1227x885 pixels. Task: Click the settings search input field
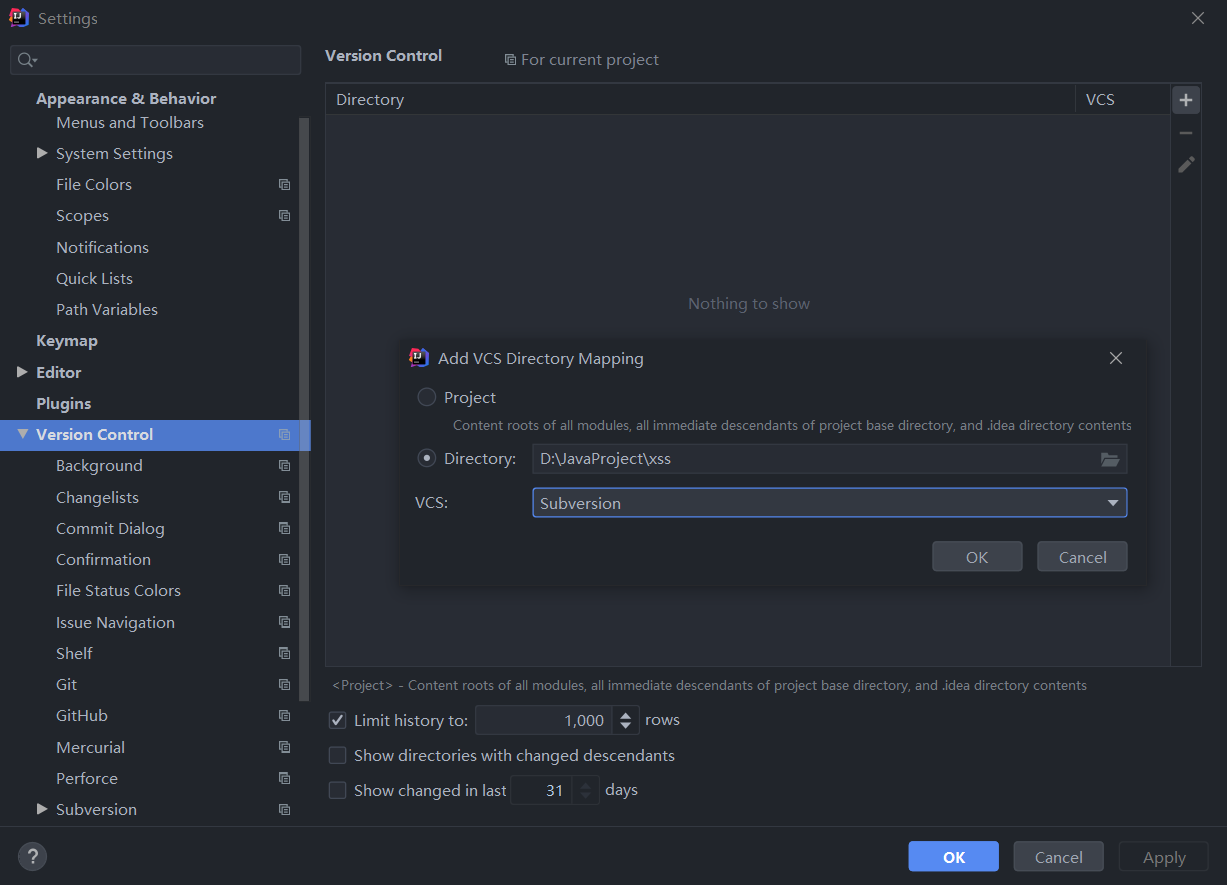pos(155,60)
